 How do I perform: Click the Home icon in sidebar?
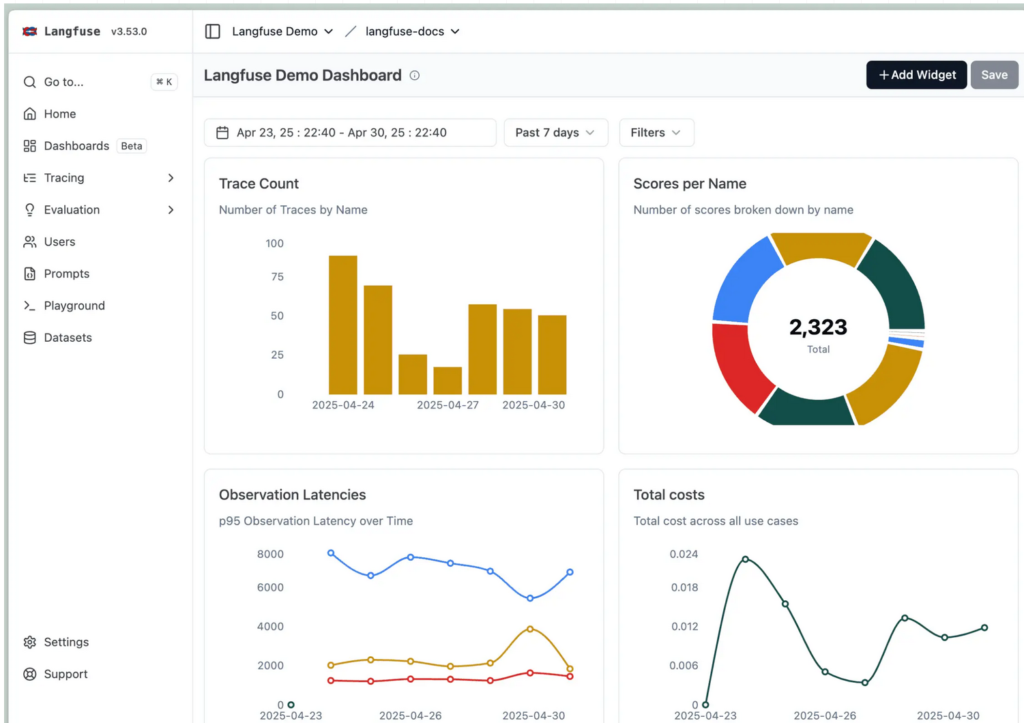click(30, 114)
